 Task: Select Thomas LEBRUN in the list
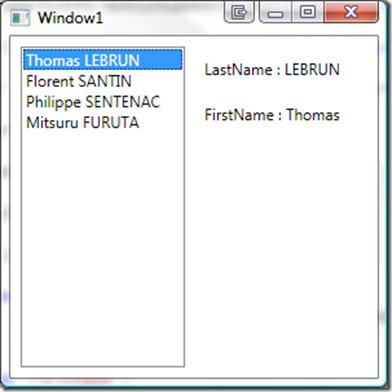pos(103,60)
